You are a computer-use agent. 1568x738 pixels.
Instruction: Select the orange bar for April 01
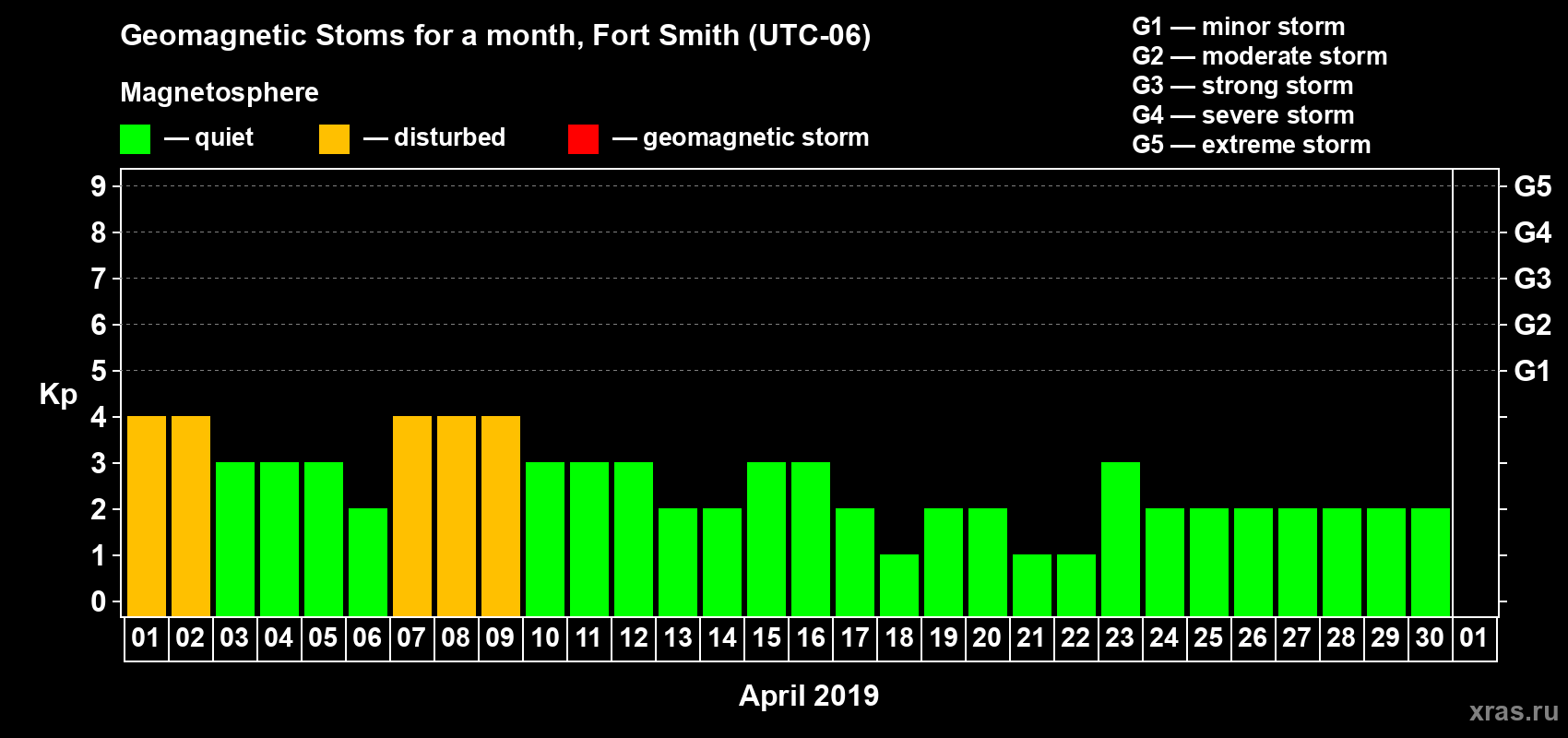click(x=147, y=517)
